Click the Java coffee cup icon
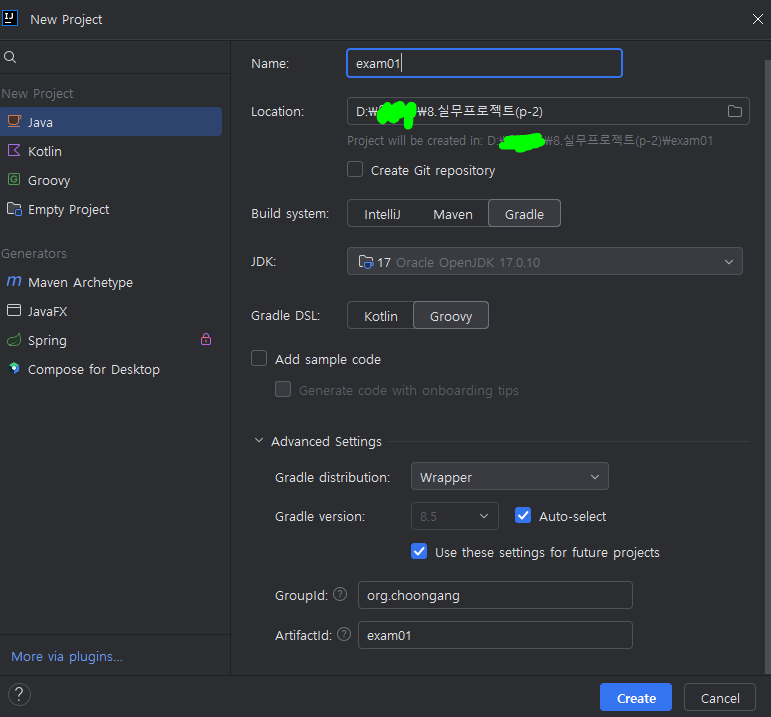 tap(14, 121)
